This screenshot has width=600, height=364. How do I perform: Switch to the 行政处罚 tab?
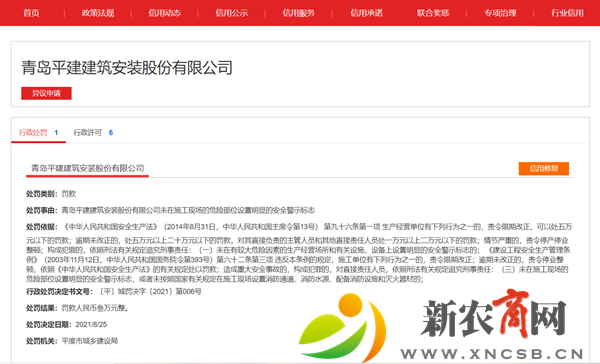click(33, 133)
